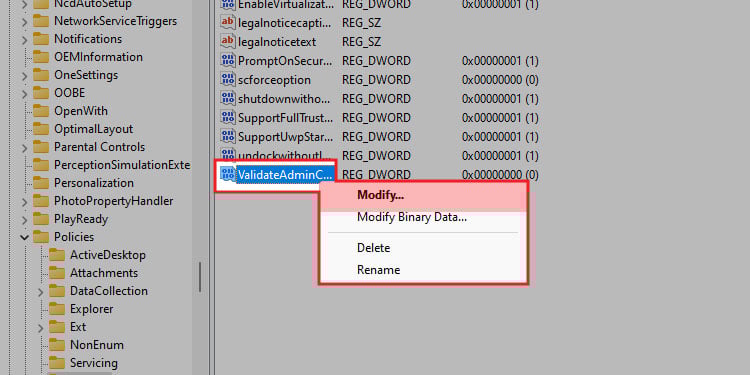Click the OptimalLayout folder icon
750x375 pixels.
41,129
